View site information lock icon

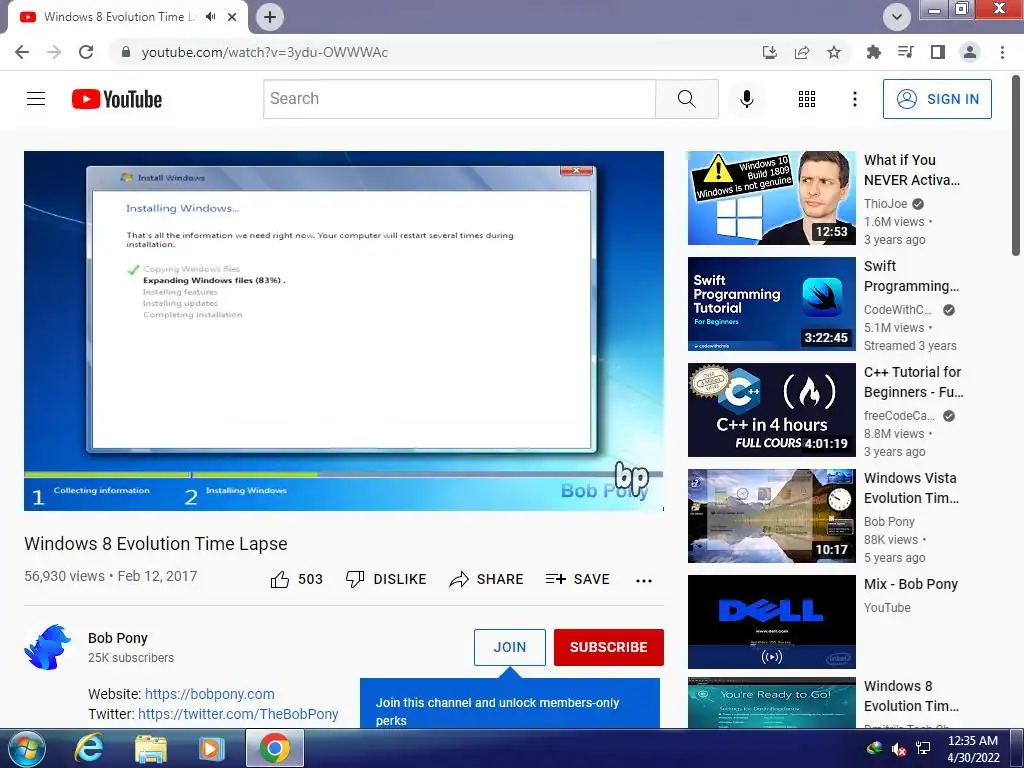coord(126,52)
